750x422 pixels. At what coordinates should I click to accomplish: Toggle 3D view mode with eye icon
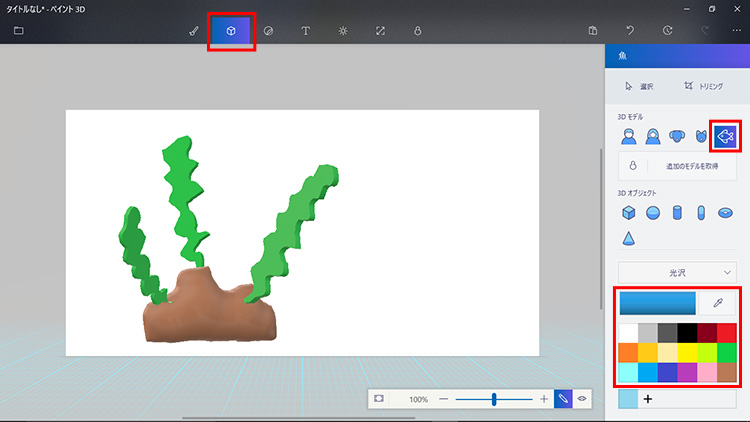(581, 398)
